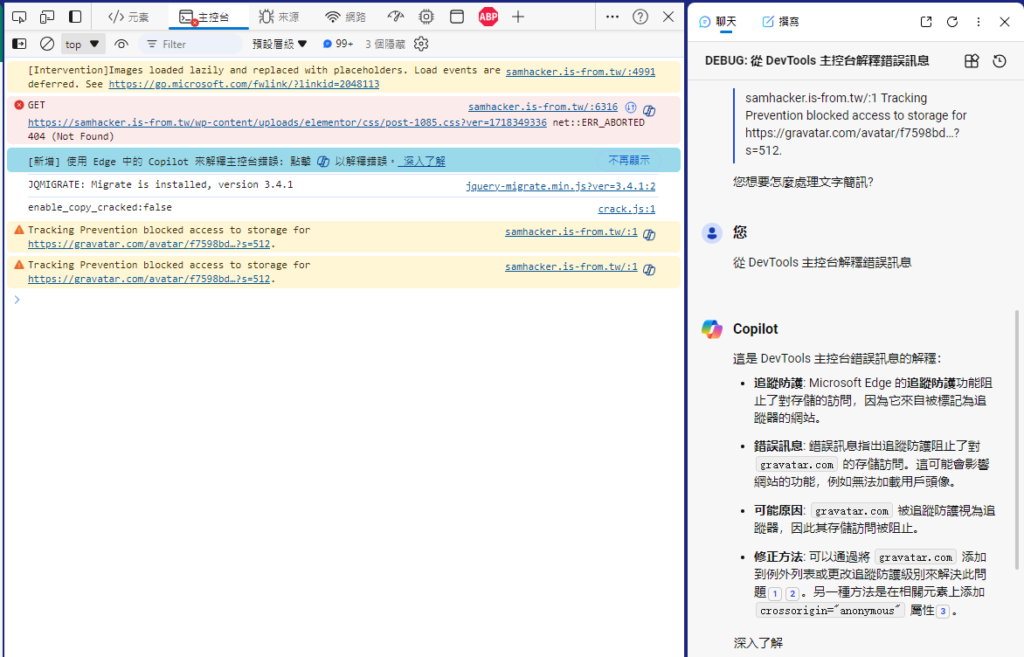Focus the console Filter input field
The width and height of the screenshot is (1024, 657).
pos(190,44)
